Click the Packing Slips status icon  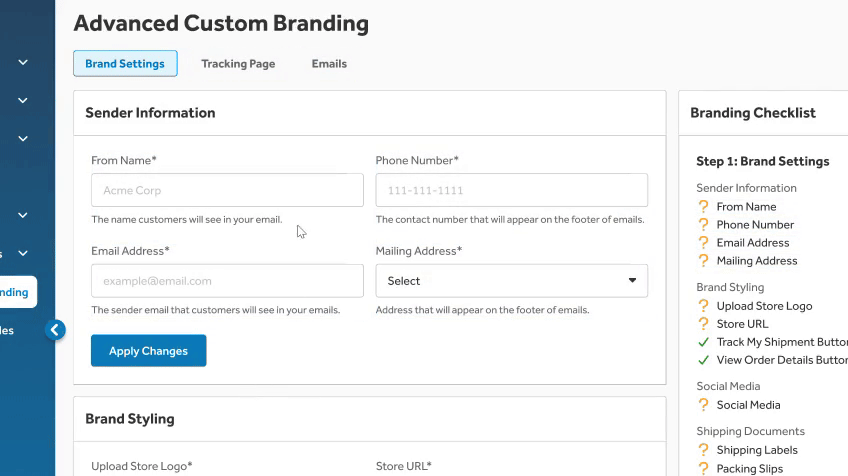pyautogui.click(x=704, y=468)
